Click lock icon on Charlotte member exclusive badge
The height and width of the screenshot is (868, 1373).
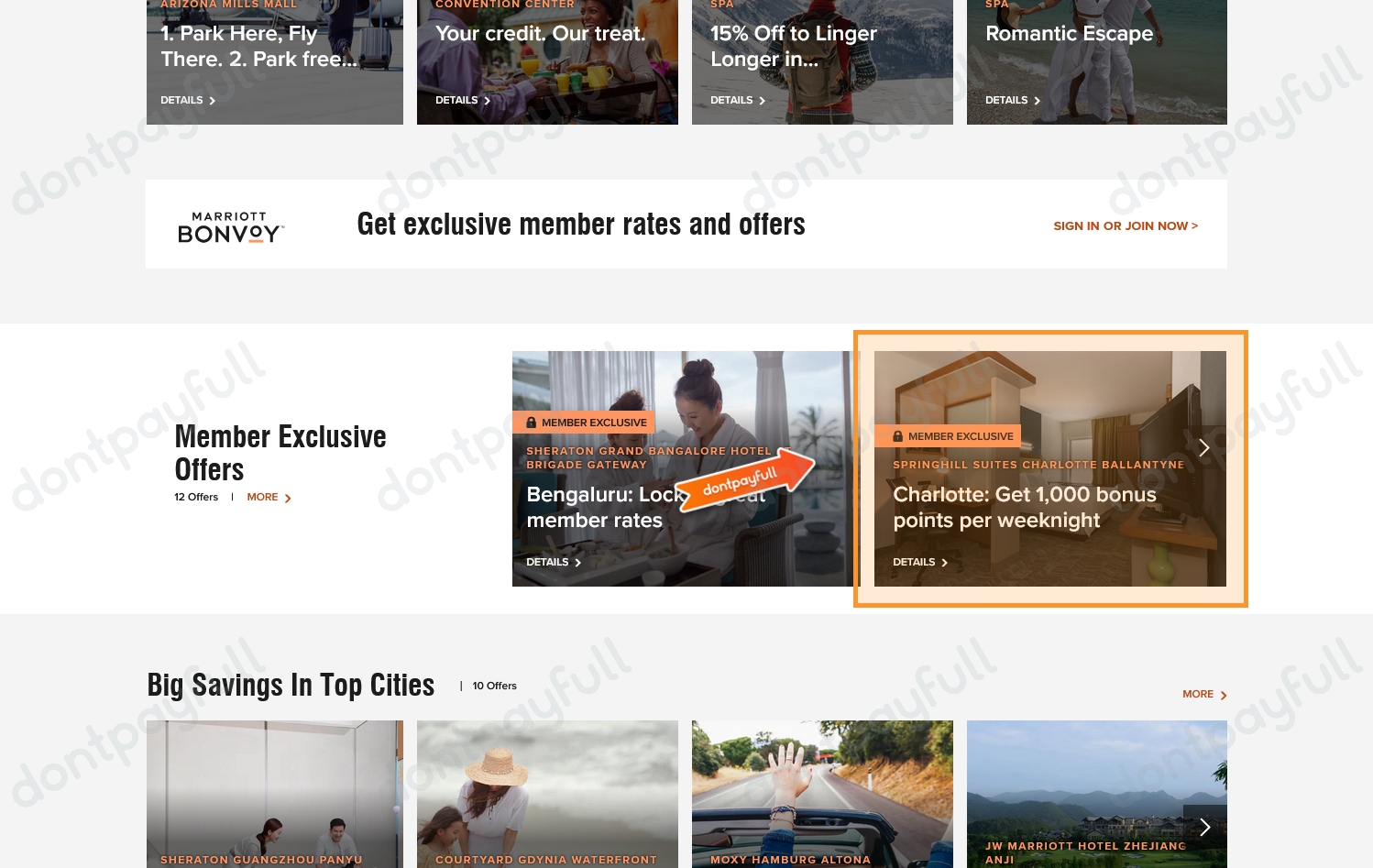coord(898,436)
